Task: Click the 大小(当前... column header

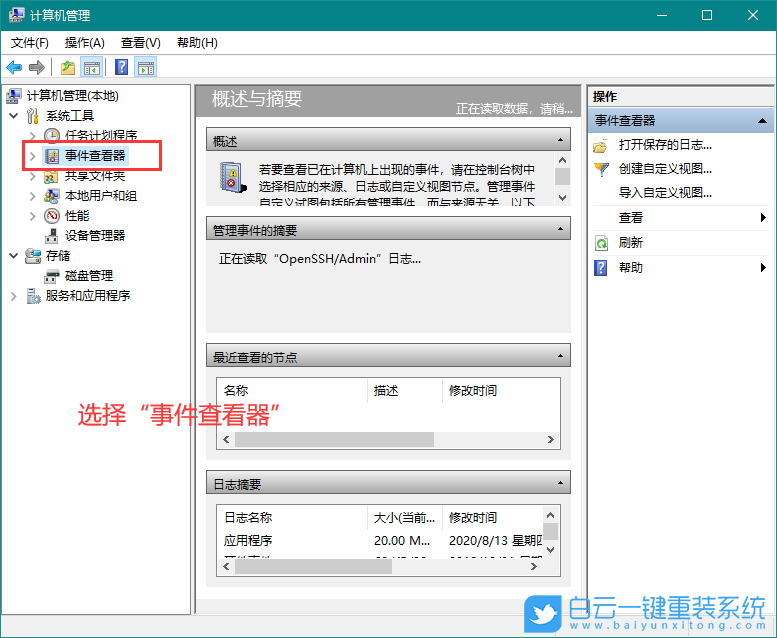Action: pyautogui.click(x=404, y=518)
